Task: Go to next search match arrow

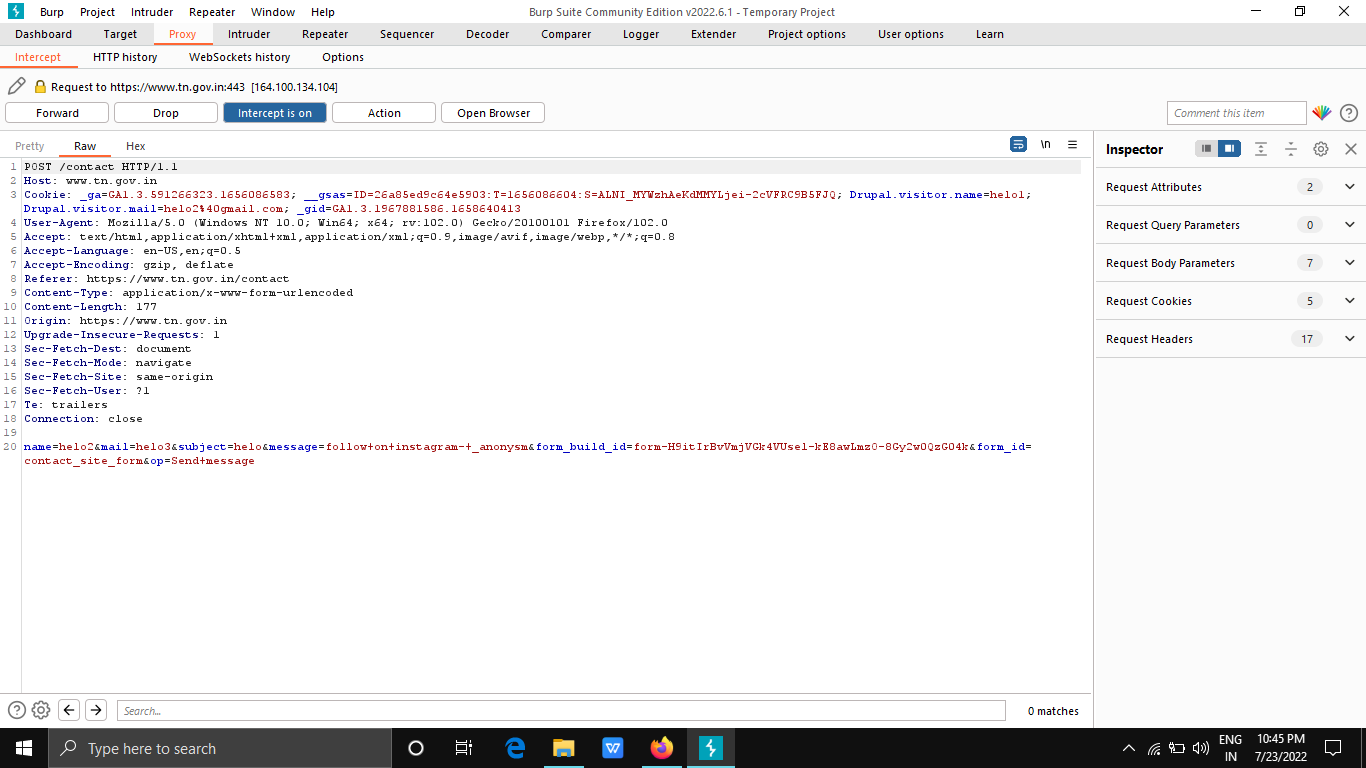Action: point(96,710)
